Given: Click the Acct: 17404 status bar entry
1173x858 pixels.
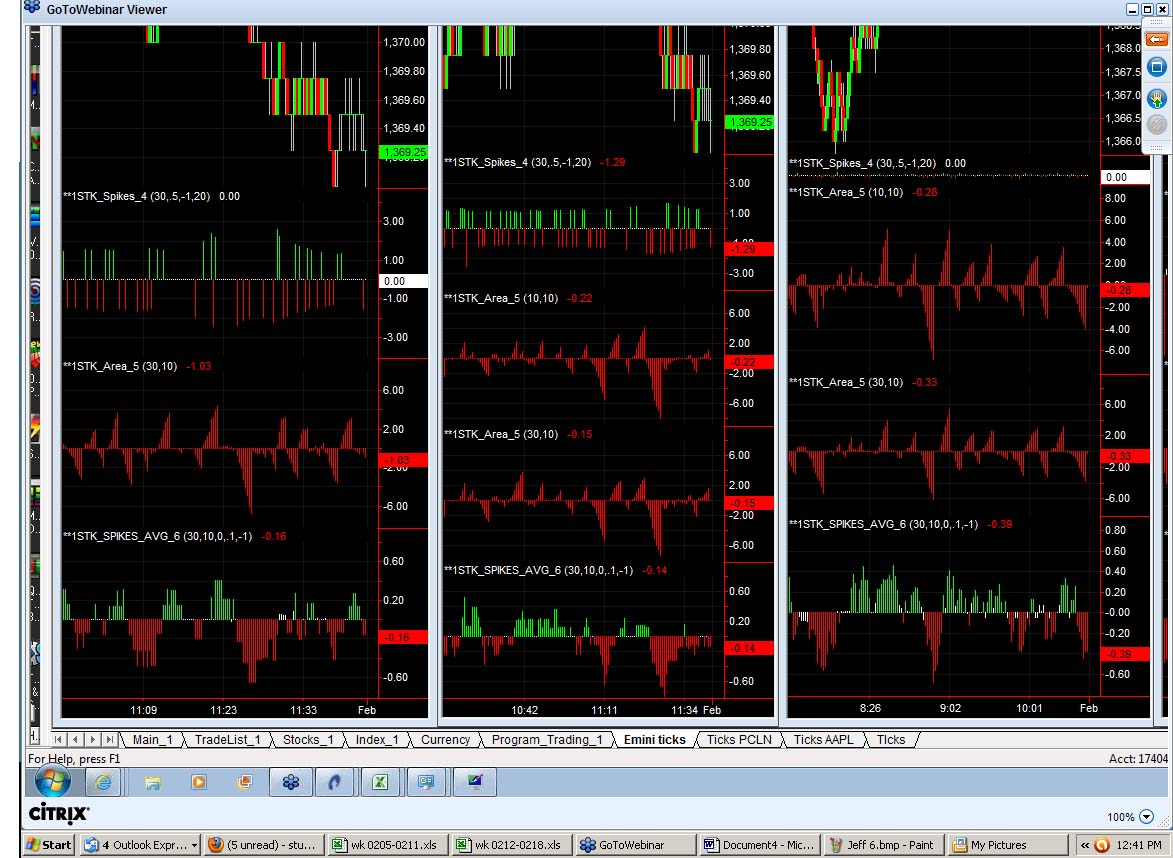Looking at the screenshot, I should [1138, 759].
